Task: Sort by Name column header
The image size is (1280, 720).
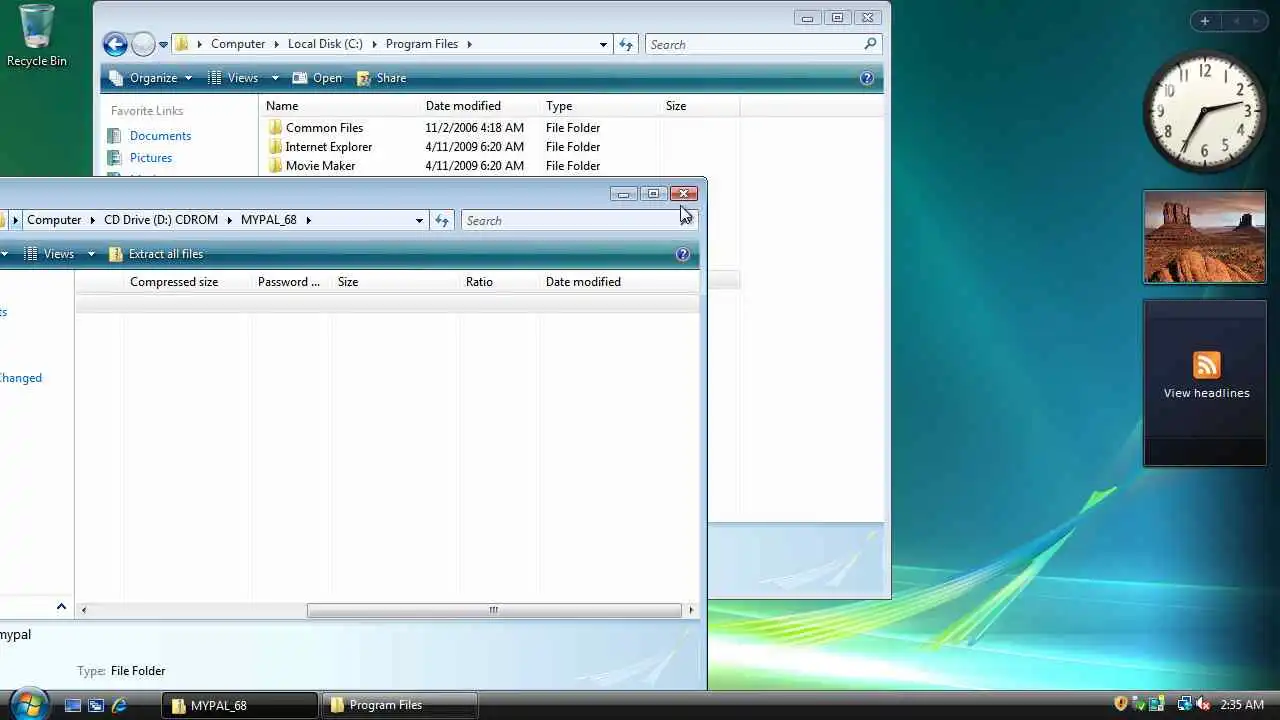Action: (x=339, y=106)
